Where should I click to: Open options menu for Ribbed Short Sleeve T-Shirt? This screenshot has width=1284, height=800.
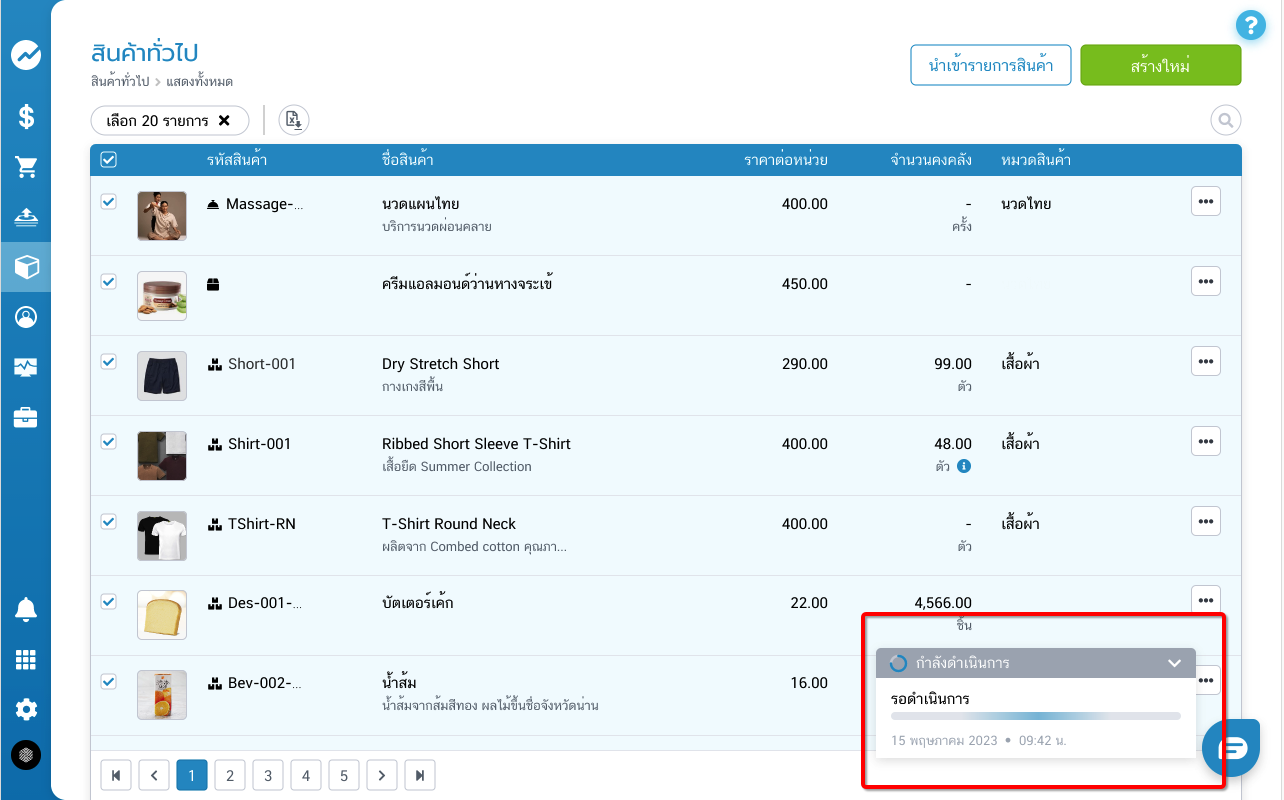(x=1205, y=441)
